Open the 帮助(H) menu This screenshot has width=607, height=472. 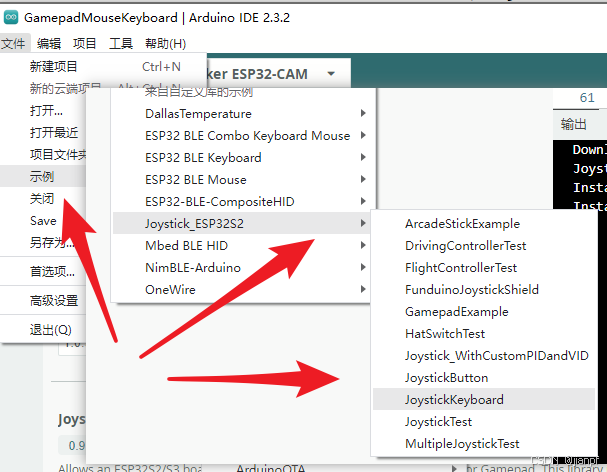click(x=166, y=43)
